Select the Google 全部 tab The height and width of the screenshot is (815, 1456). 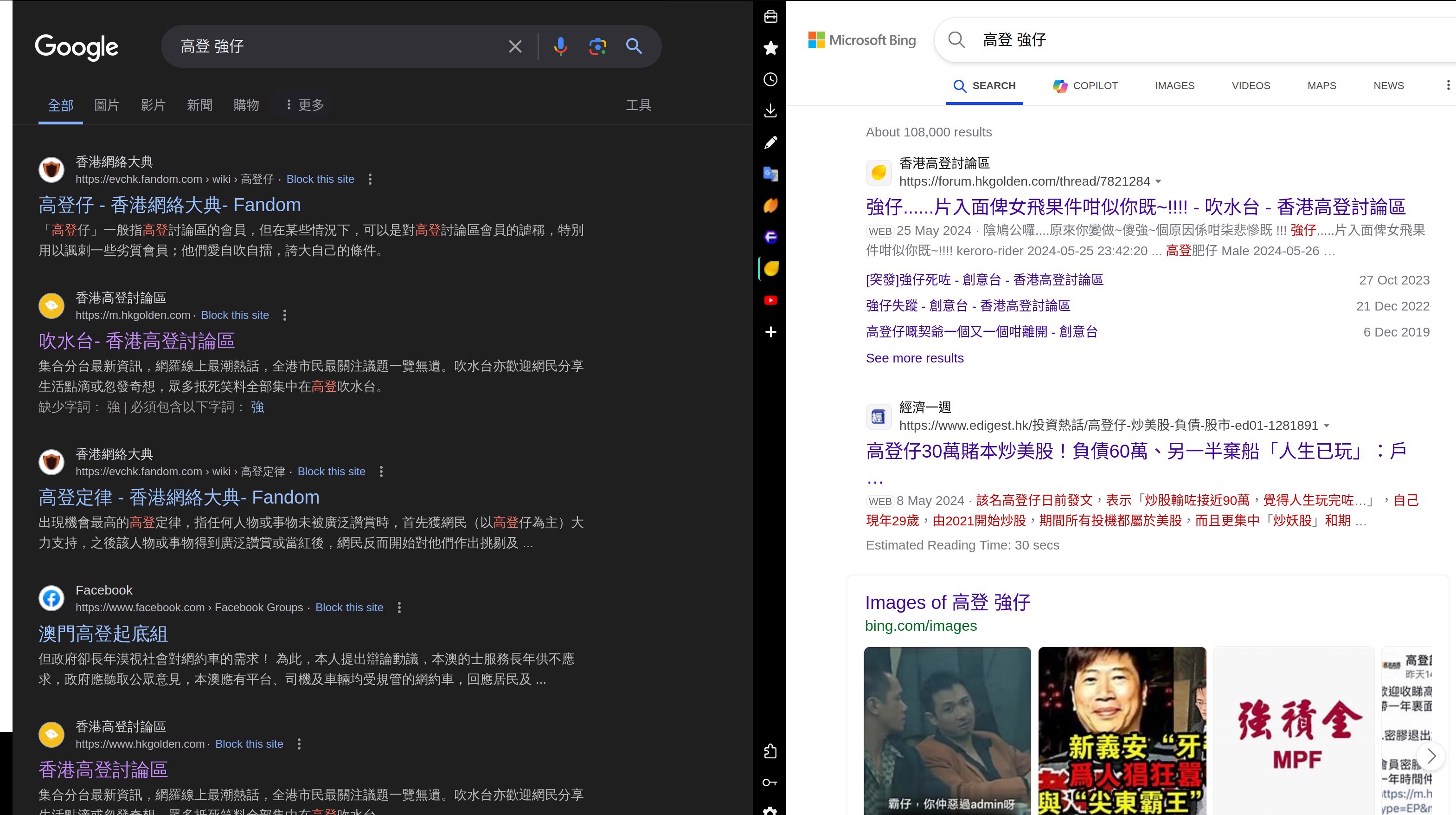click(x=60, y=105)
